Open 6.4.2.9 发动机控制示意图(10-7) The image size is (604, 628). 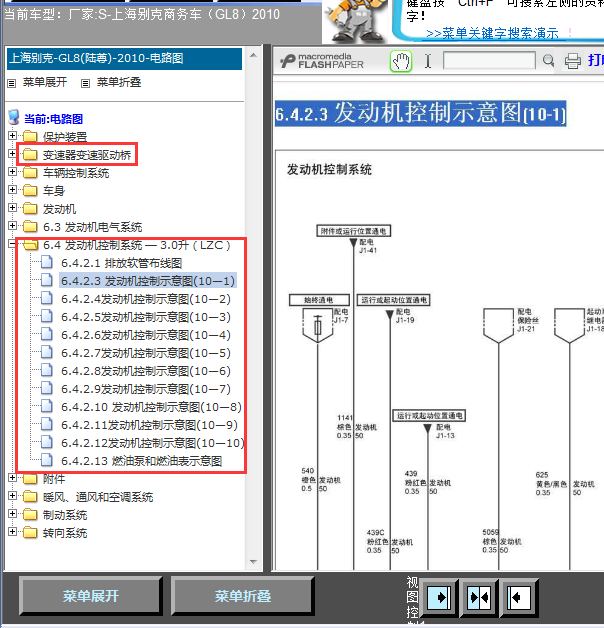pyautogui.click(x=146, y=389)
